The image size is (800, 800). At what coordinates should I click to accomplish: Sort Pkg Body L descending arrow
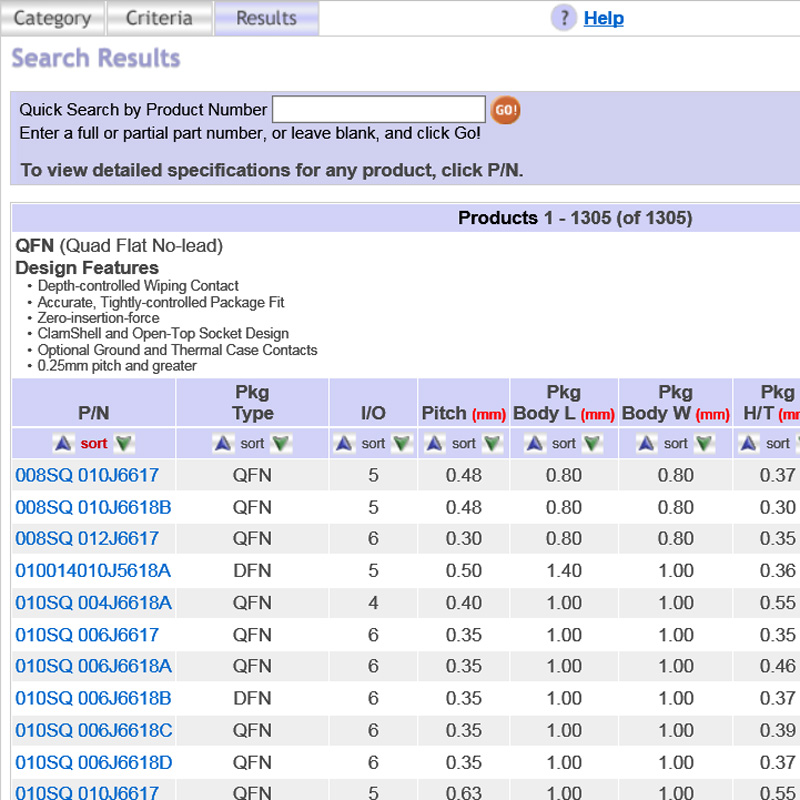592,443
